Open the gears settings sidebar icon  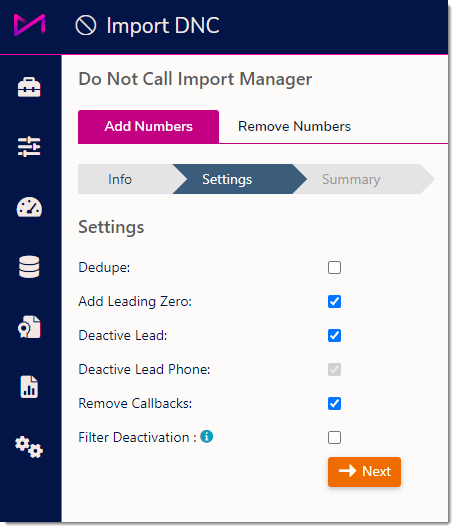coord(29,447)
